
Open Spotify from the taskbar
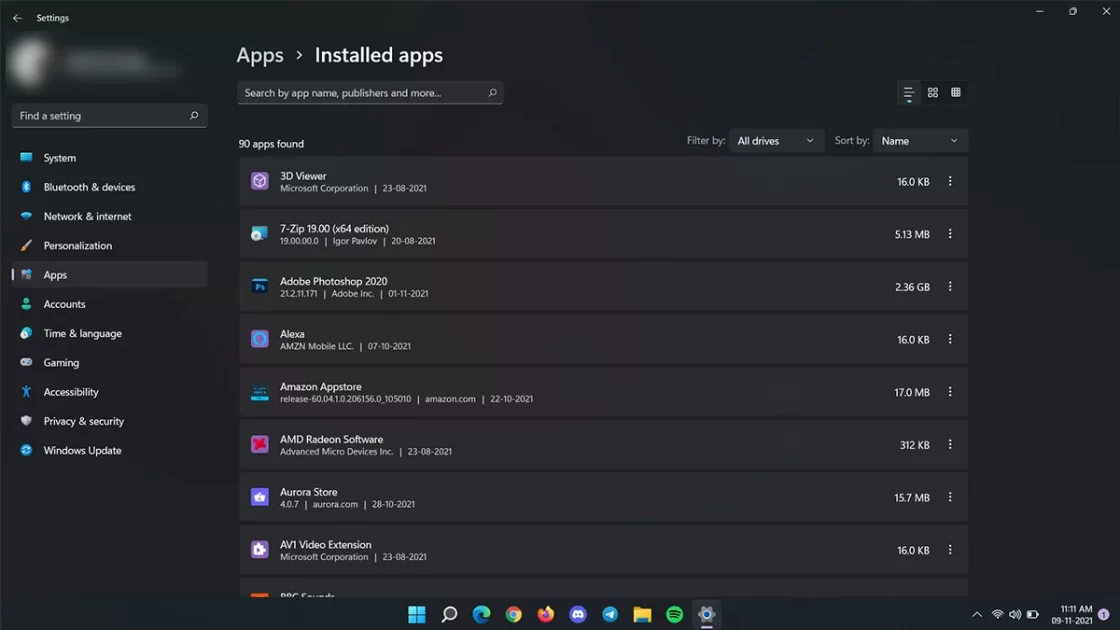(x=674, y=615)
